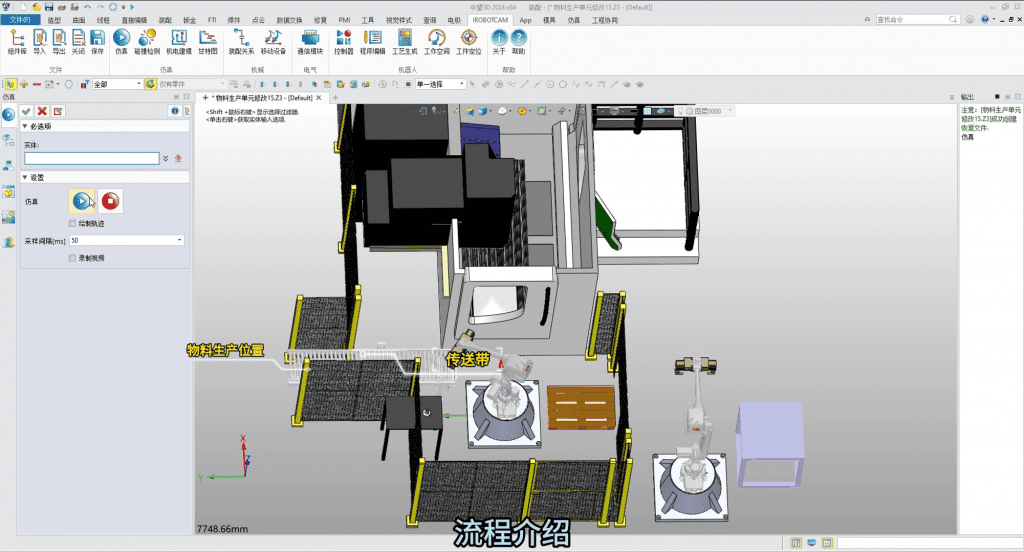This screenshot has width=1024, height=552.
Task: Open the 工作空间 workspace tool
Action: point(436,41)
